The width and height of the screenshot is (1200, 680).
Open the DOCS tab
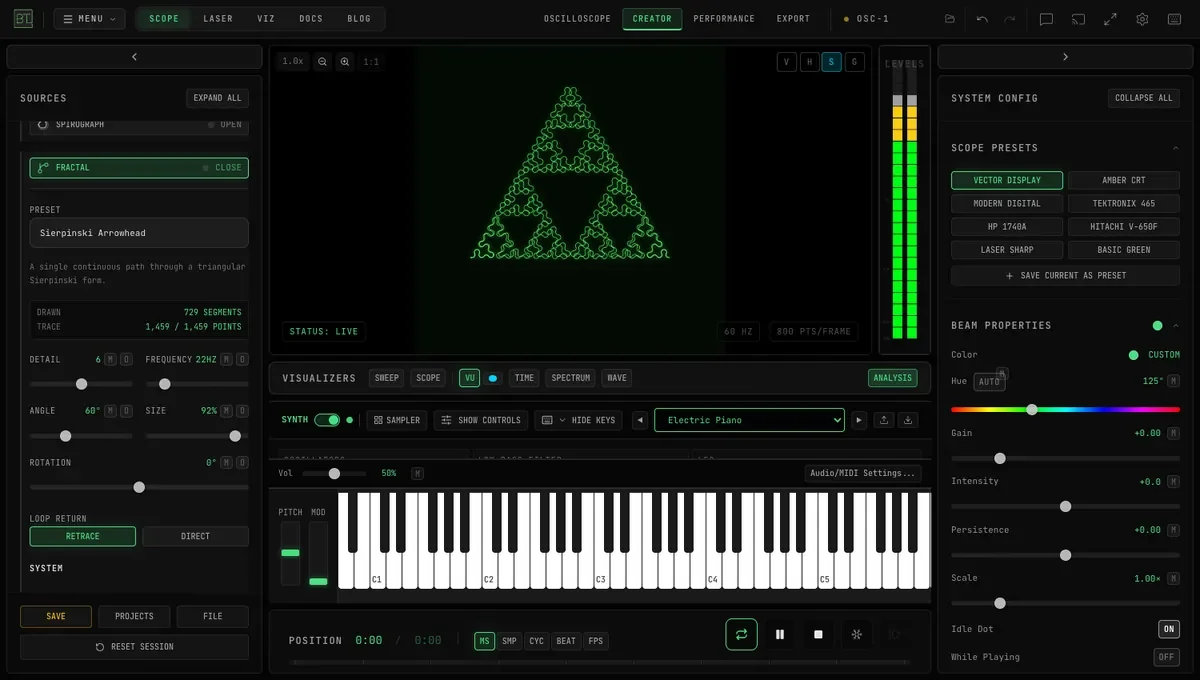point(311,19)
